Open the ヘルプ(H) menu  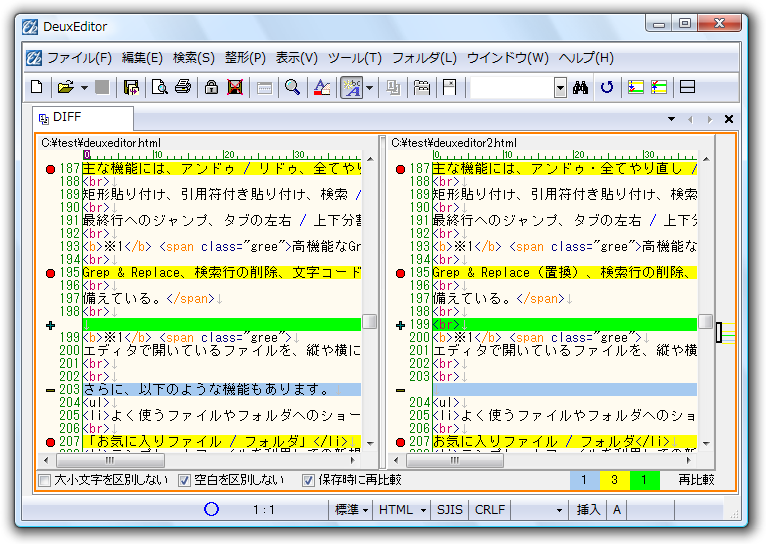pos(586,58)
